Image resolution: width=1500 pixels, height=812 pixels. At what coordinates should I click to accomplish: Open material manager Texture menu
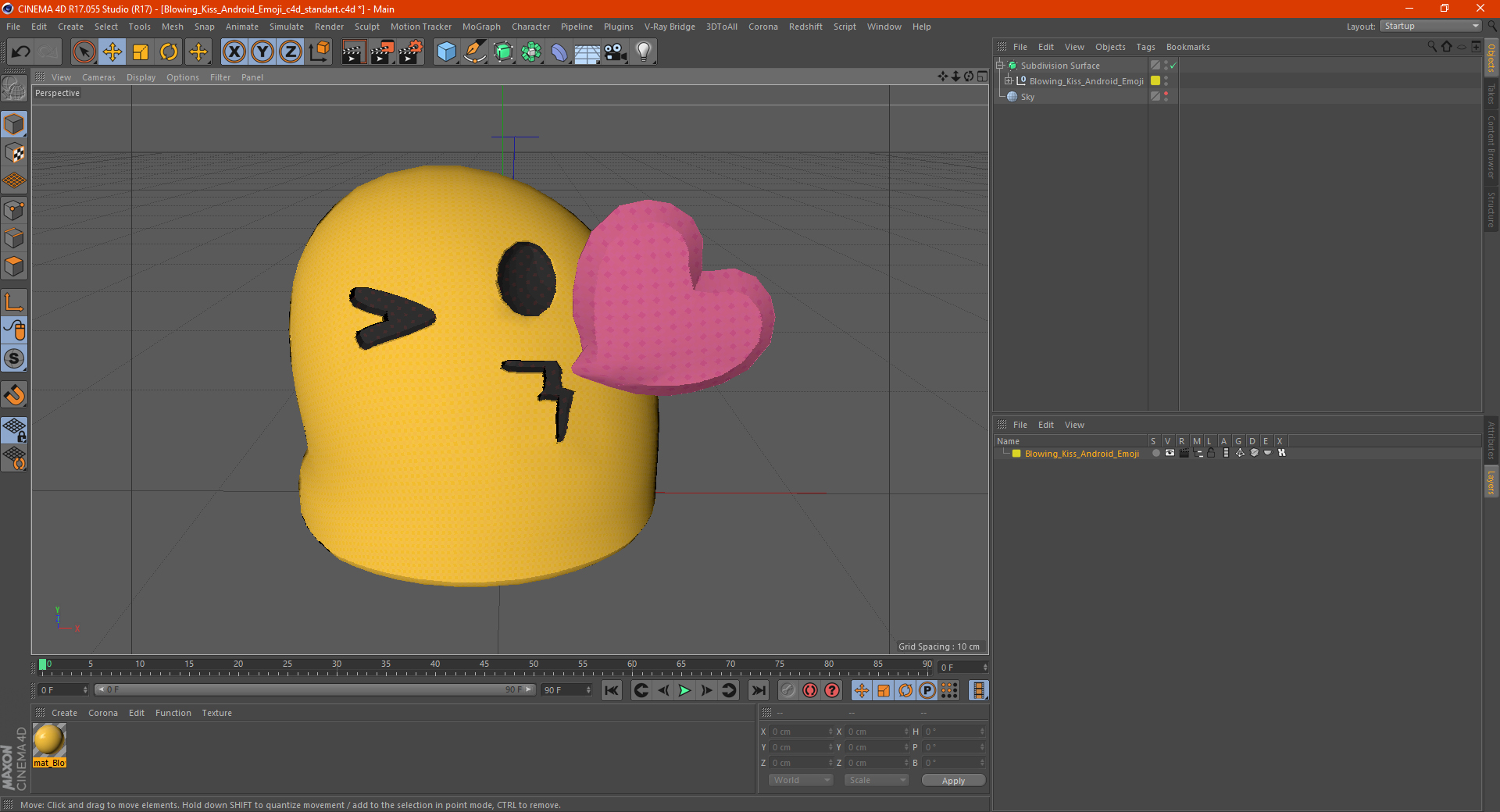point(216,713)
